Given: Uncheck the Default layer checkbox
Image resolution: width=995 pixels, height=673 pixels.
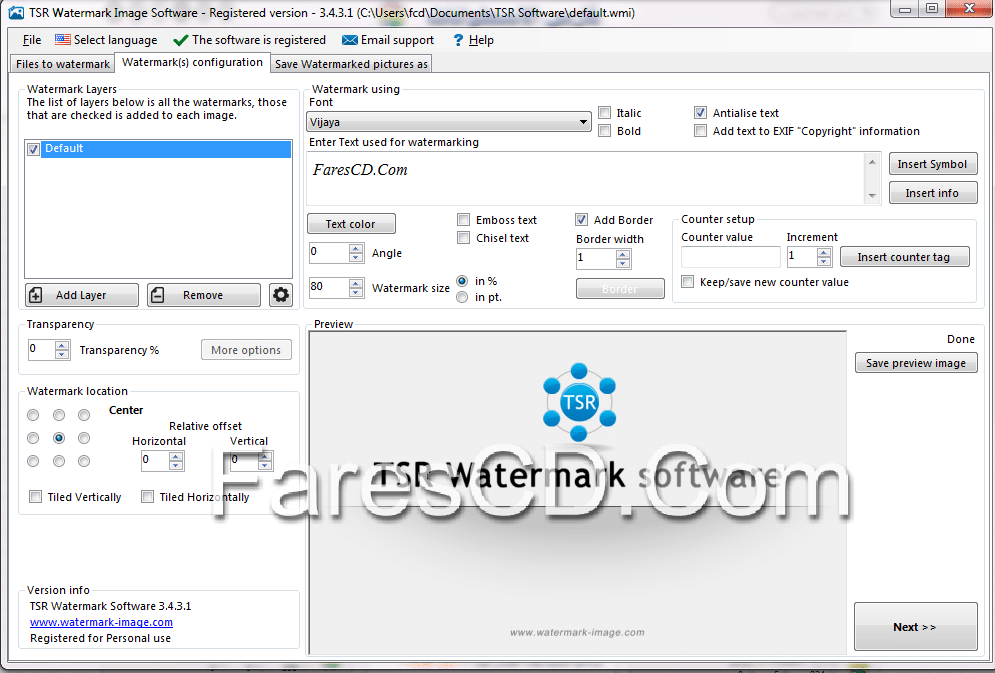Looking at the screenshot, I should [34, 149].
